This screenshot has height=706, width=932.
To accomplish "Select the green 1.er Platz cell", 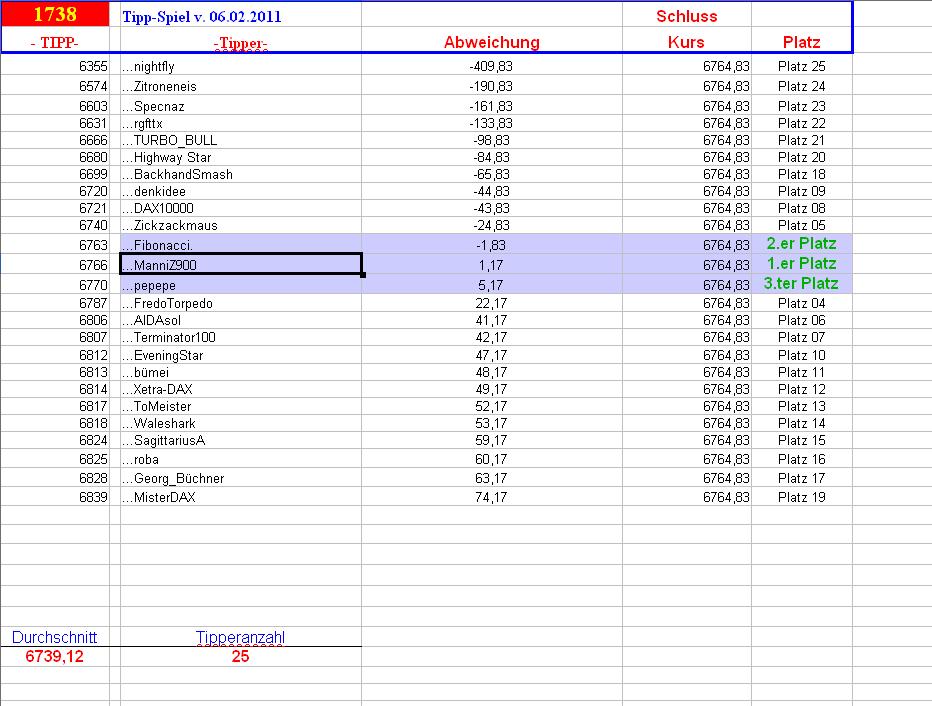I will tap(801, 264).
